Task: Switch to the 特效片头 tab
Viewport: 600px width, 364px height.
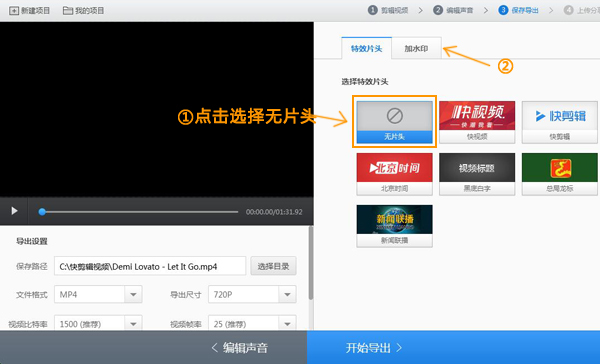Action: (x=367, y=49)
